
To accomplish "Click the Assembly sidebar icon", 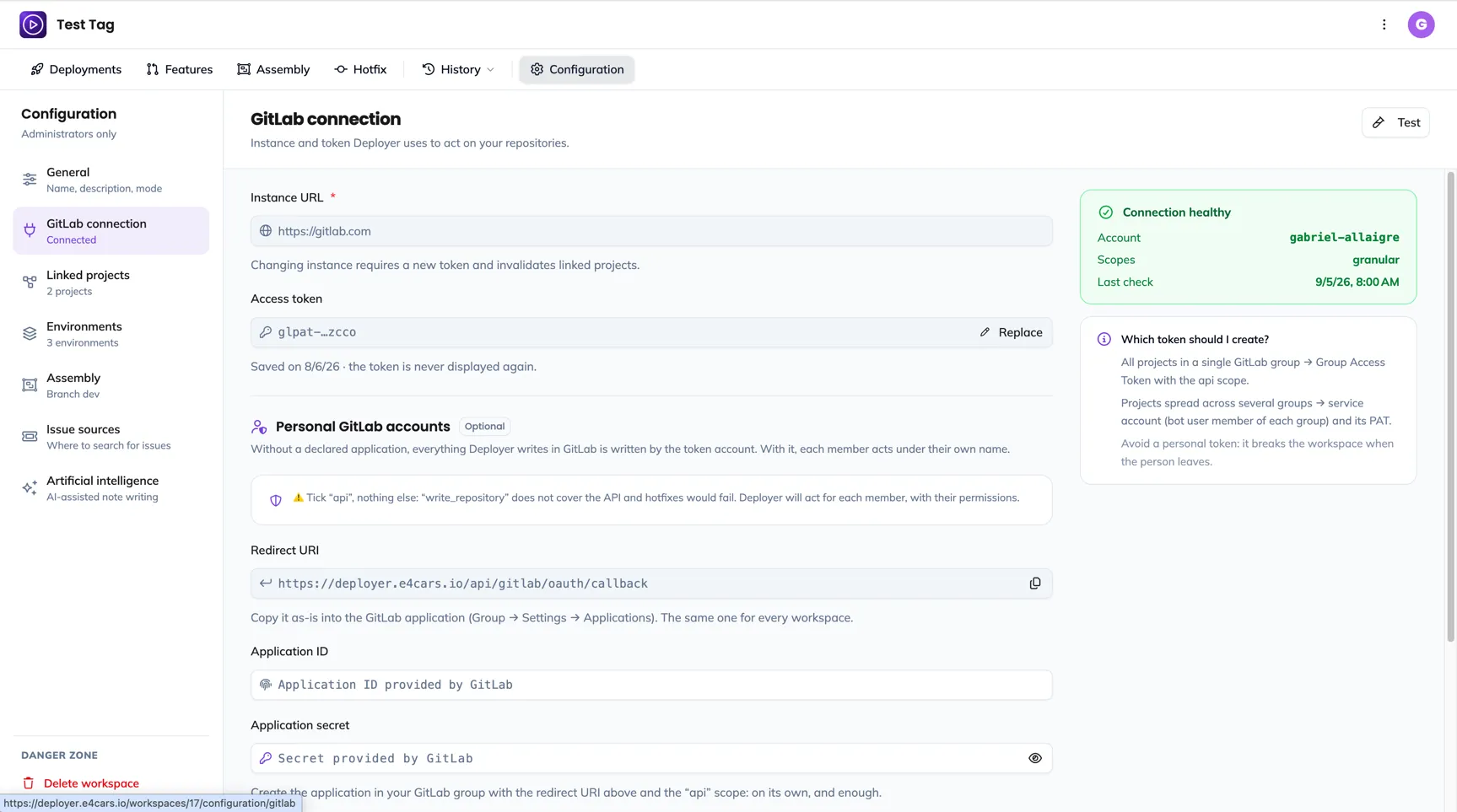I will (30, 385).
